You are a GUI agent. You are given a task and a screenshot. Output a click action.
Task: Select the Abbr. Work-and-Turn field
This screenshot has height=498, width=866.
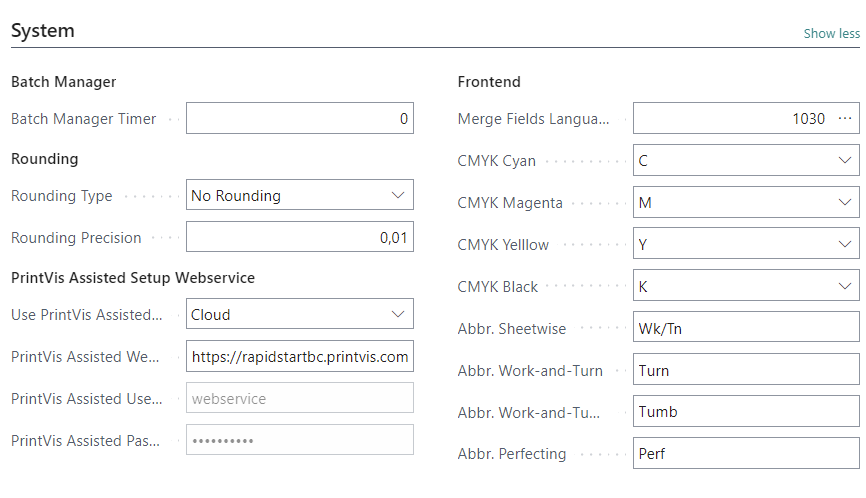click(746, 369)
